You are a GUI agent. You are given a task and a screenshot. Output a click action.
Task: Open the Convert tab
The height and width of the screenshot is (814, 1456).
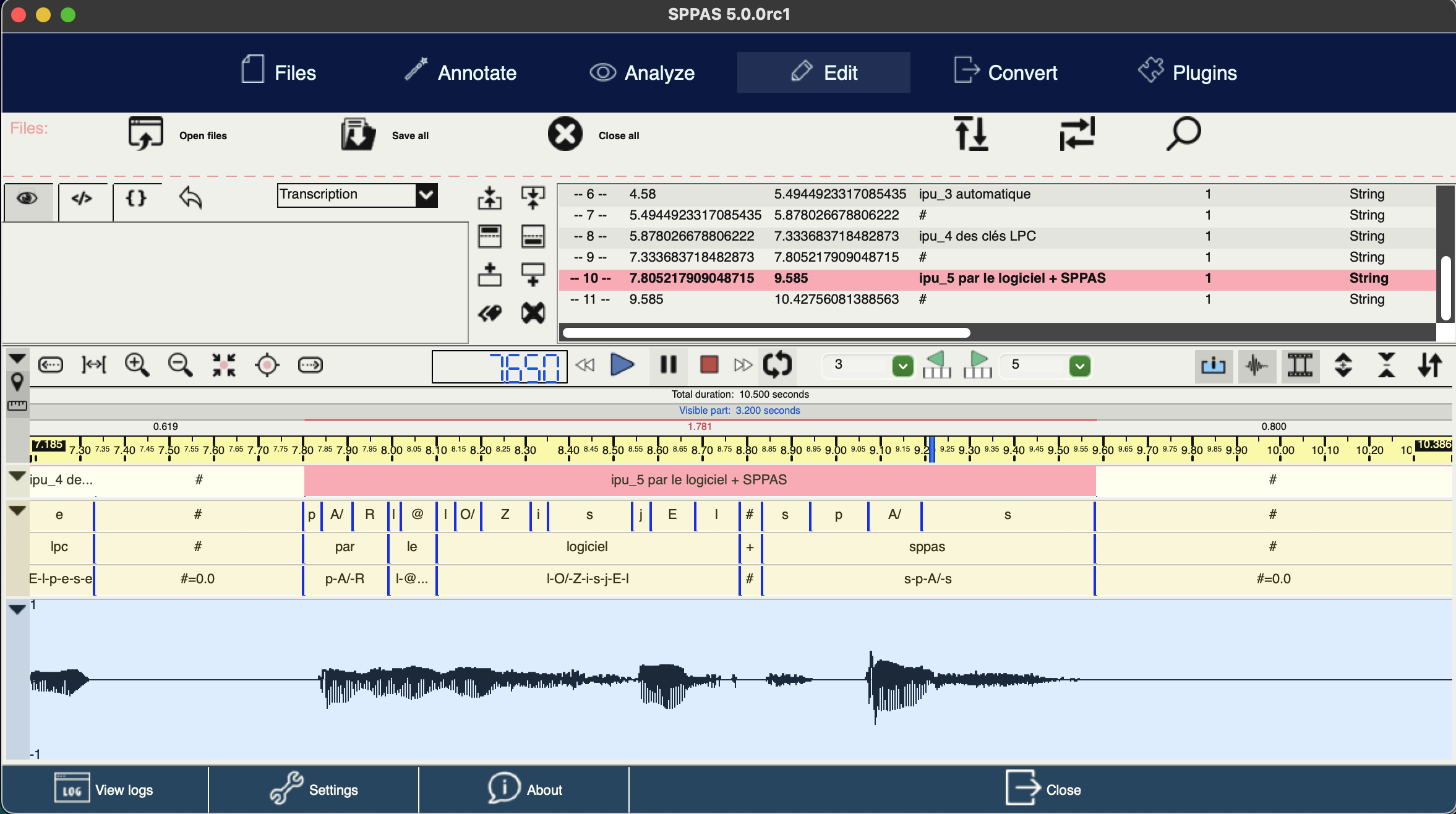1004,72
